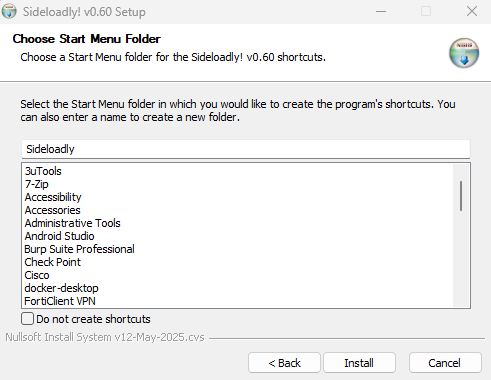Click the Install button
The height and width of the screenshot is (380, 491).
(x=359, y=363)
